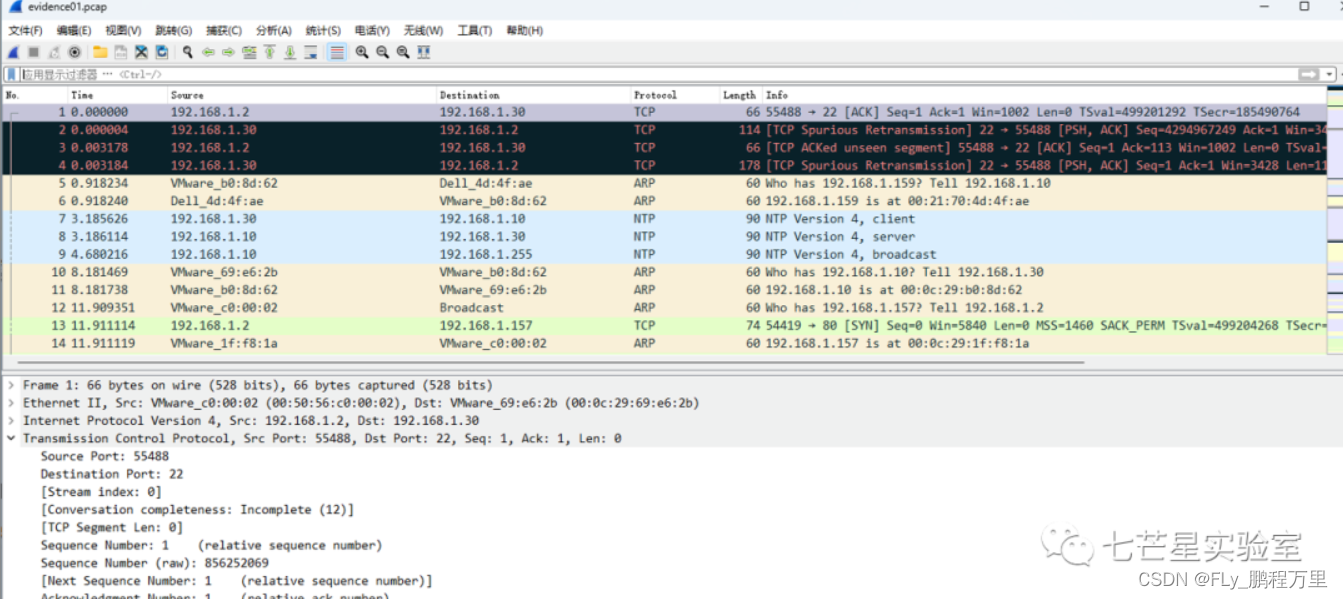Go to next packet green right arrow
The height and width of the screenshot is (599, 1343).
pyautogui.click(x=228, y=52)
